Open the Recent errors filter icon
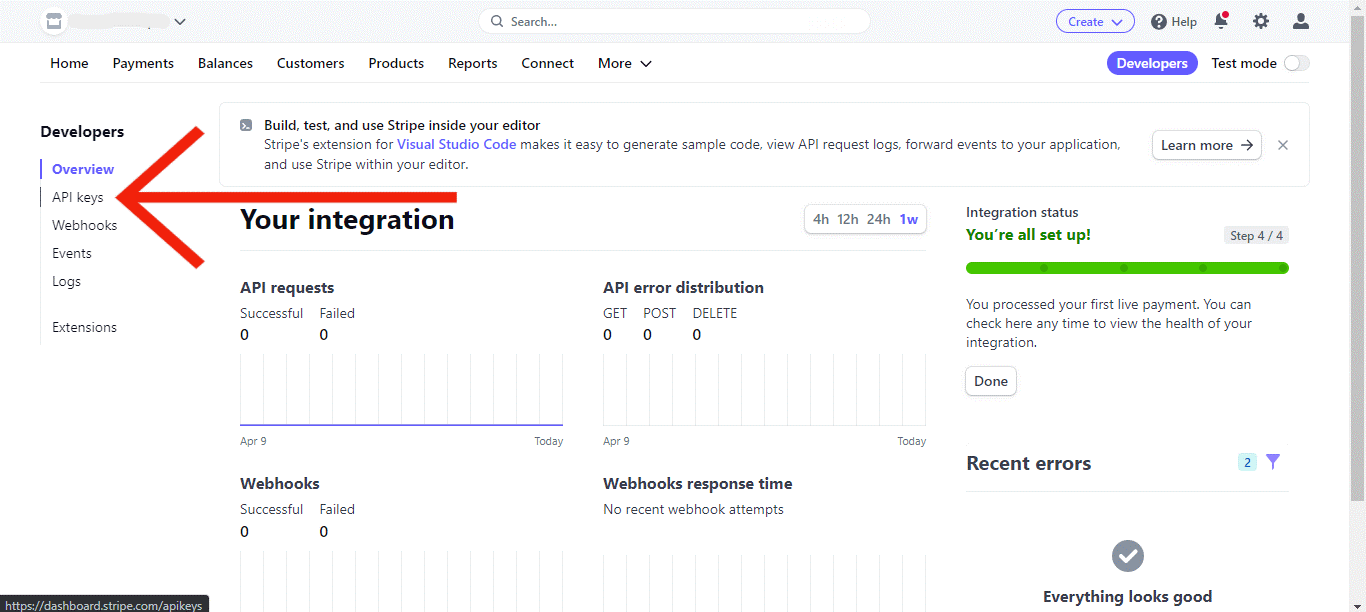The image size is (1366, 612). [1273, 462]
